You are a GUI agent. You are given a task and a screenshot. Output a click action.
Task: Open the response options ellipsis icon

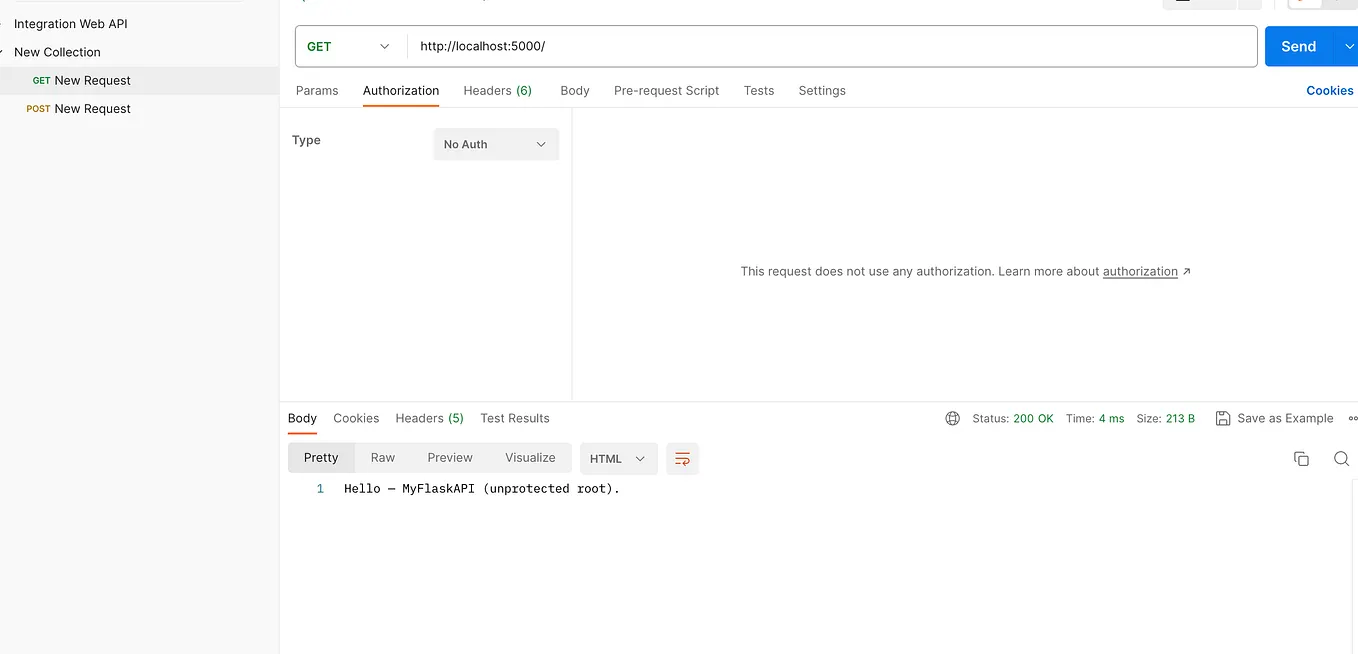1353,418
